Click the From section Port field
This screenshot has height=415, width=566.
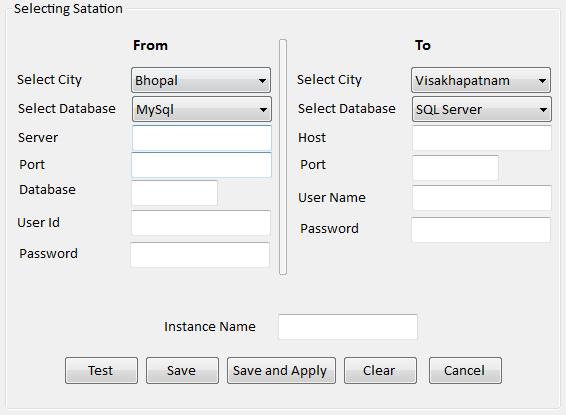201,165
